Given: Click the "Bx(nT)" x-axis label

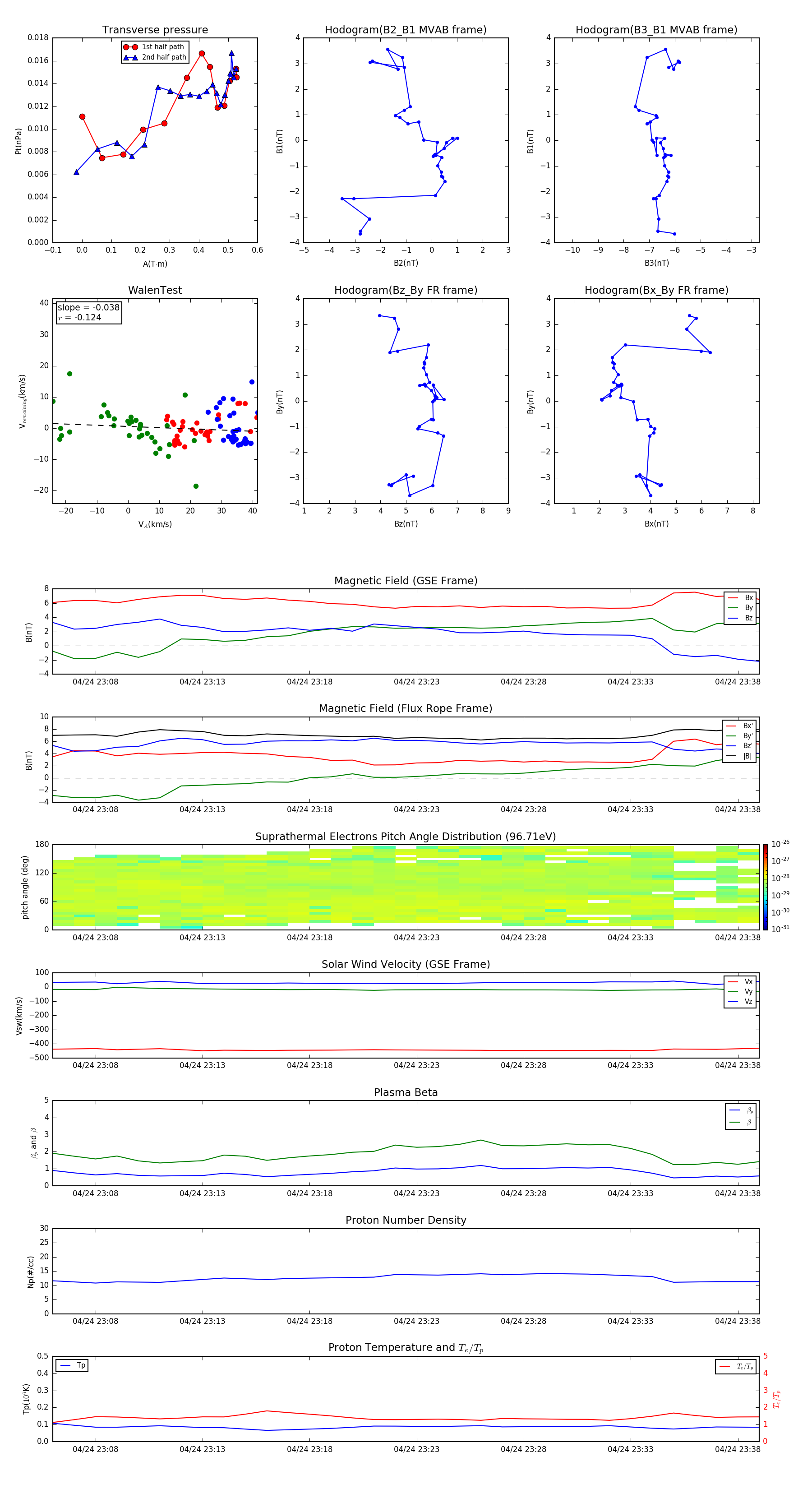Looking at the screenshot, I should pyautogui.click(x=656, y=524).
